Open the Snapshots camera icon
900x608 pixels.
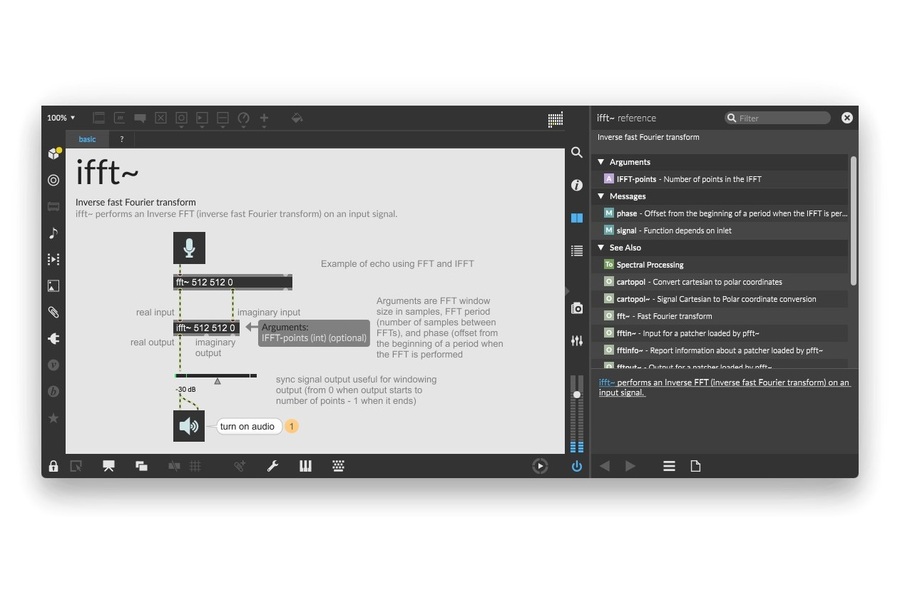[577, 308]
